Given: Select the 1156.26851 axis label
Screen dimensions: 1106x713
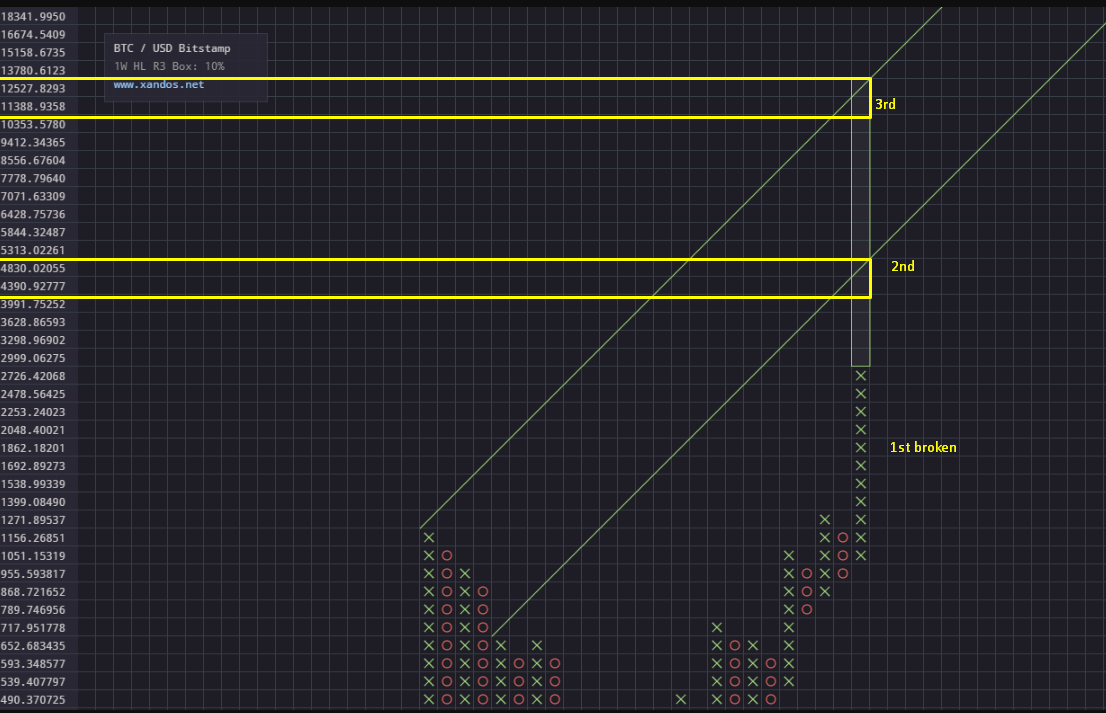Looking at the screenshot, I should tap(33, 538).
